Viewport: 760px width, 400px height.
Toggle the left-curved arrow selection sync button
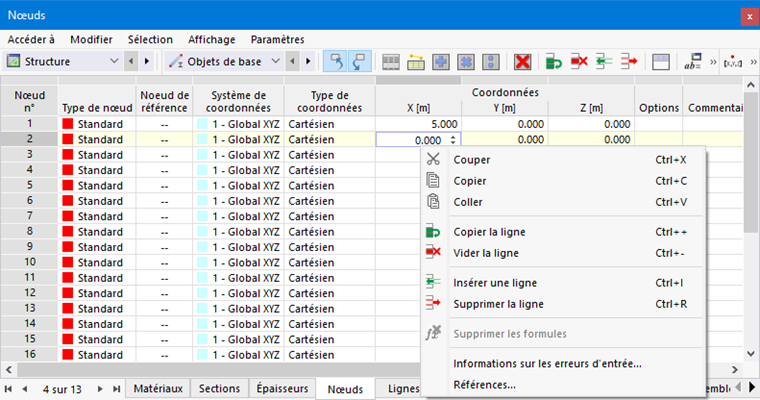335,62
